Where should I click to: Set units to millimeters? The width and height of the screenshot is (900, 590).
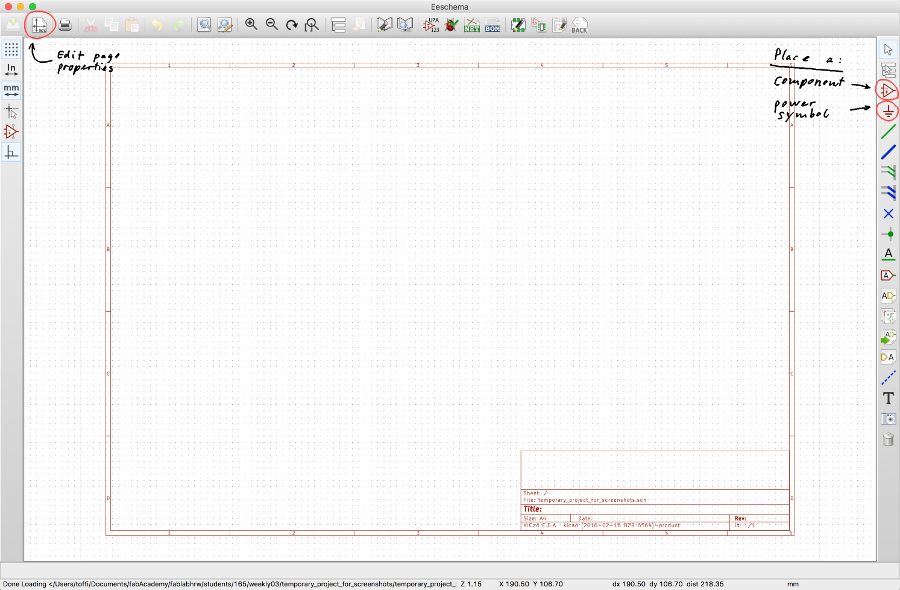click(x=11, y=90)
